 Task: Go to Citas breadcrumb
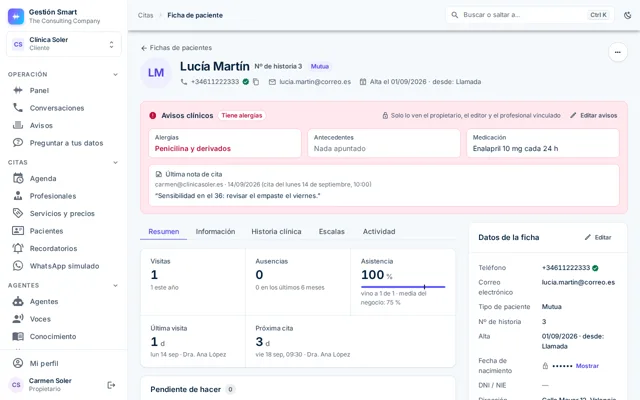[145, 15]
